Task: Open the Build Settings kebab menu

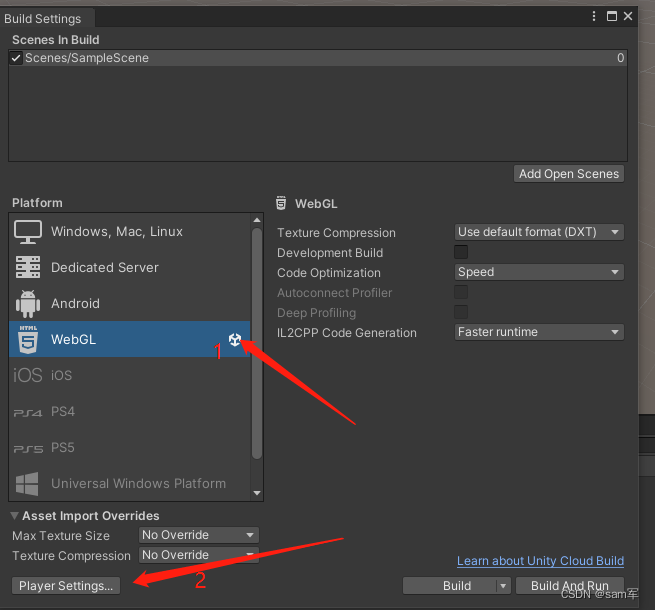Action: pos(594,16)
